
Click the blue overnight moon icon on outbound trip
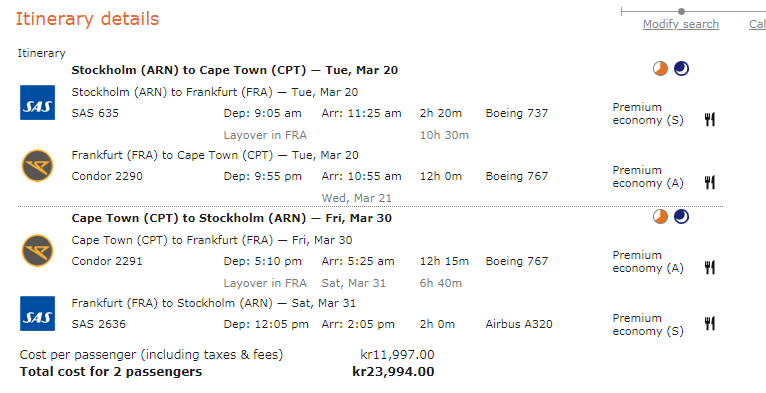(x=681, y=69)
